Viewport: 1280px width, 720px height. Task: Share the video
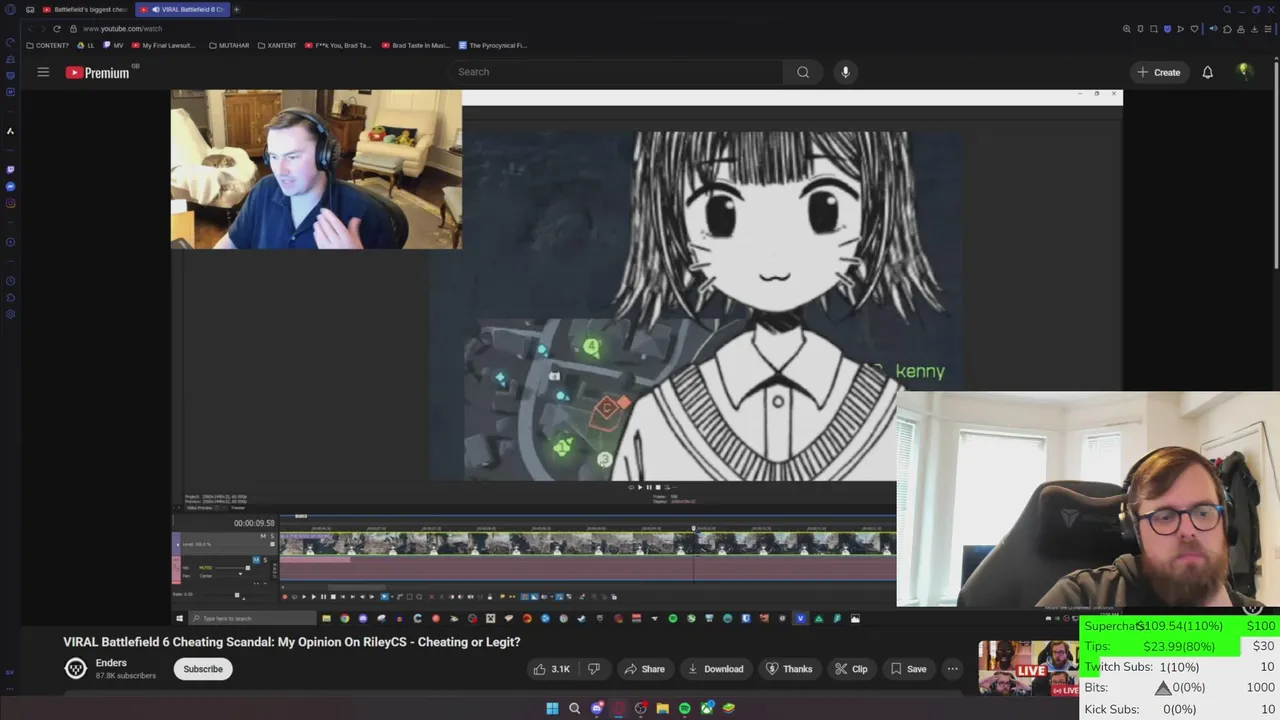(x=643, y=669)
